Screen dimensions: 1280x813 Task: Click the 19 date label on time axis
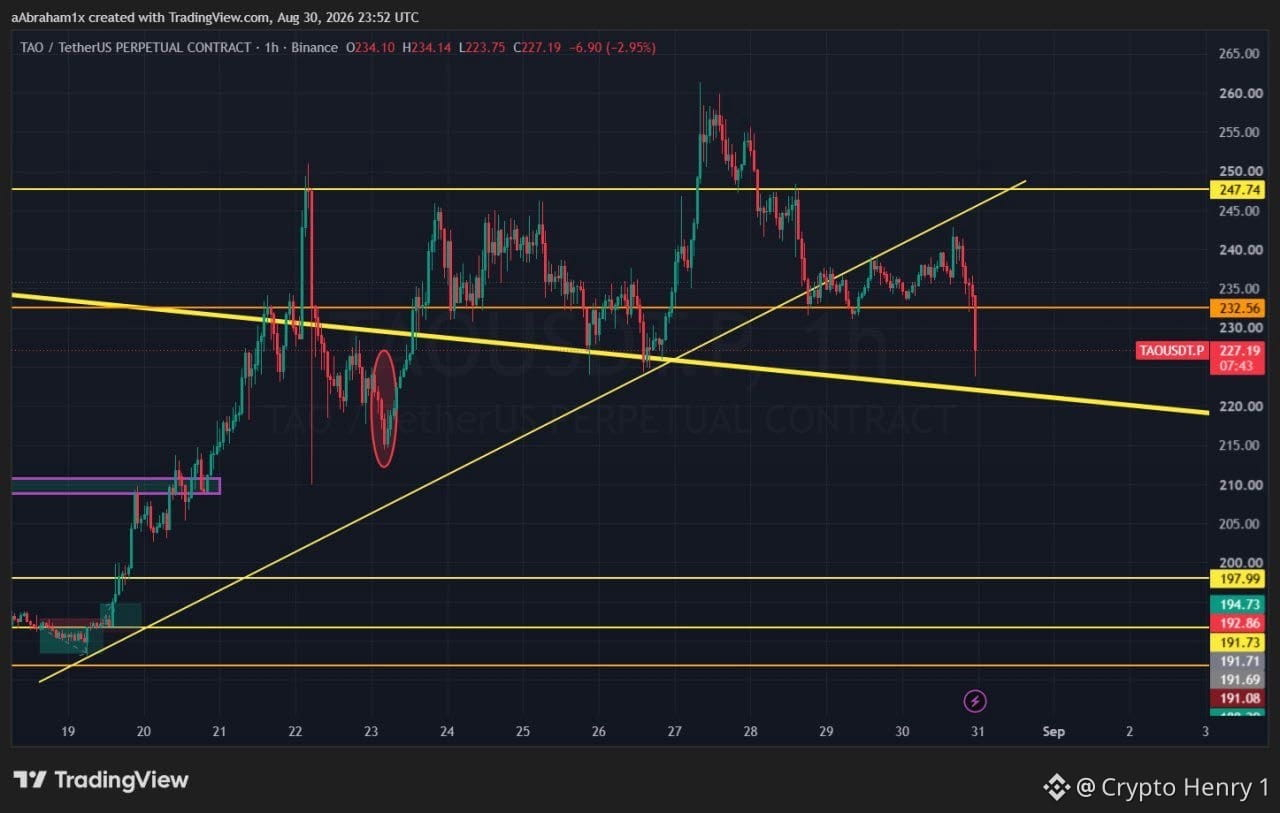(68, 732)
